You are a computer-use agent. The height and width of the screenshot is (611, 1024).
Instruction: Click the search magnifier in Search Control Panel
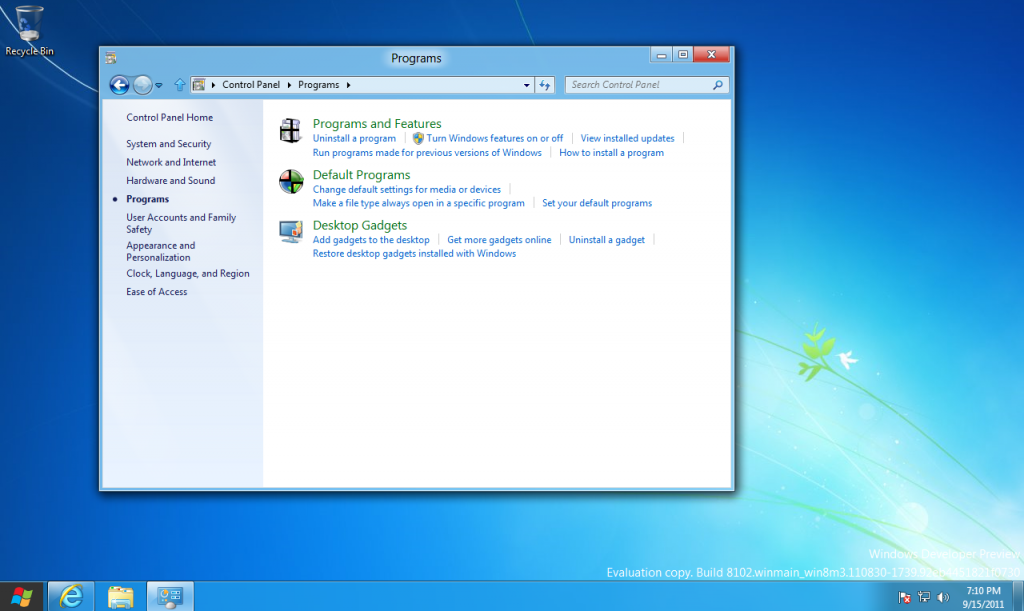click(718, 85)
